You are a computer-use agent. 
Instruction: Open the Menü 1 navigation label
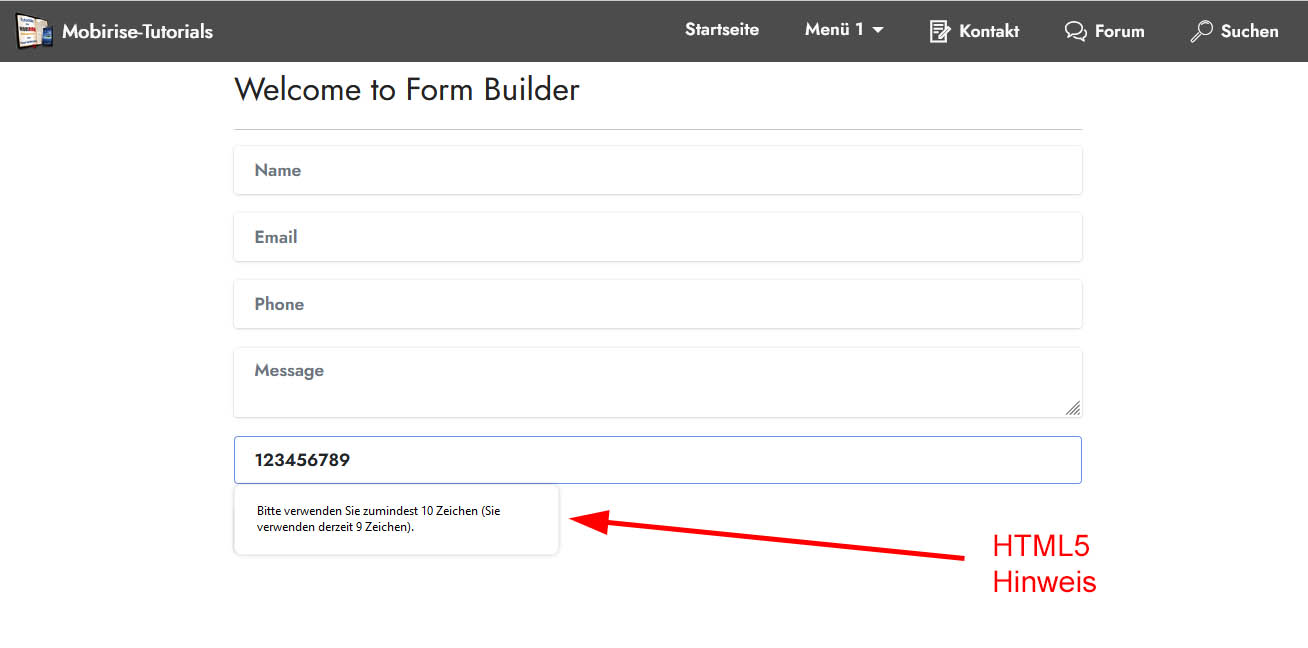pyautogui.click(x=834, y=30)
